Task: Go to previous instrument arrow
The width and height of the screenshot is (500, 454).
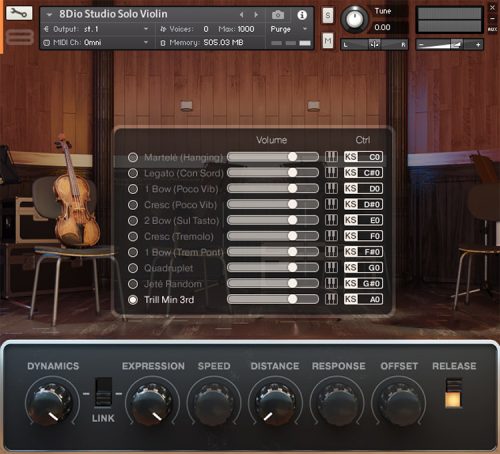Action: (242, 15)
